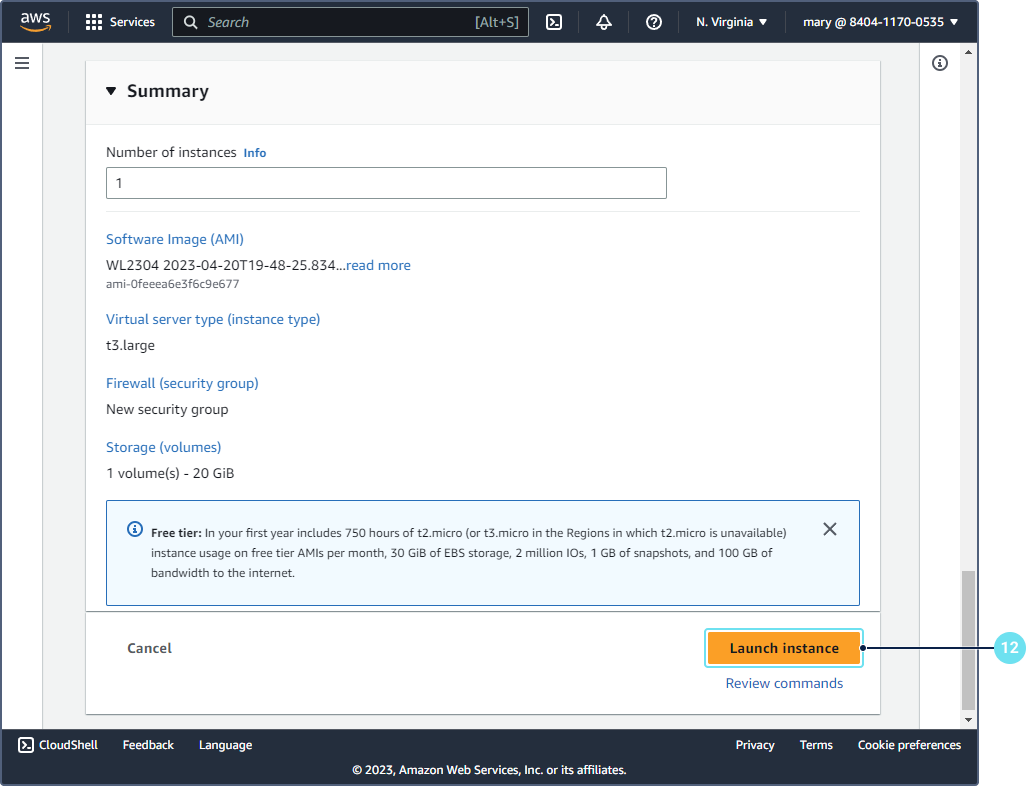Expand the left hamburger navigation menu
The width and height of the screenshot is (1026, 786).
point(22,63)
